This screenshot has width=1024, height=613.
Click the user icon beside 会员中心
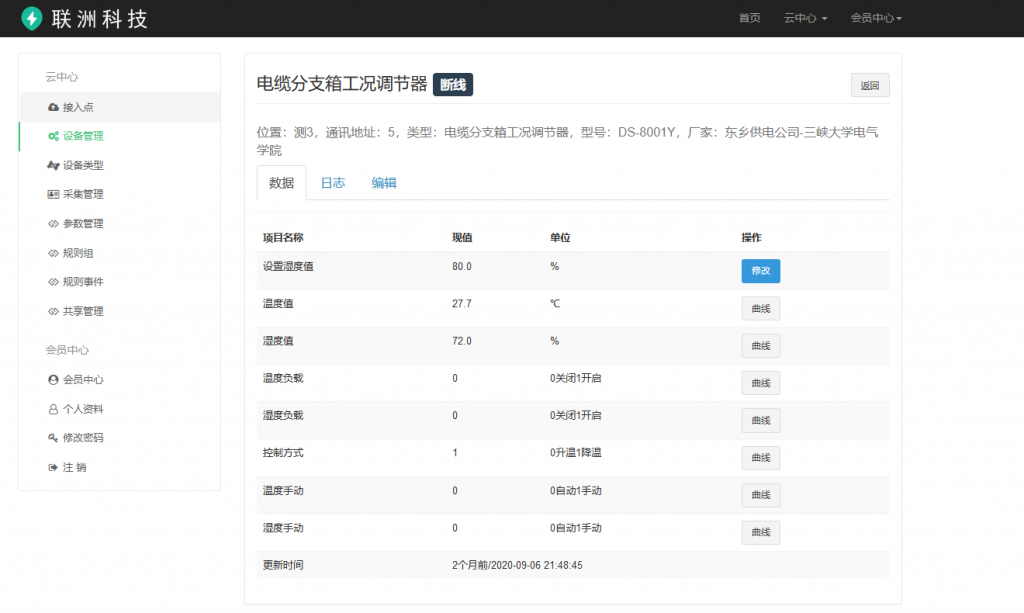[53, 380]
